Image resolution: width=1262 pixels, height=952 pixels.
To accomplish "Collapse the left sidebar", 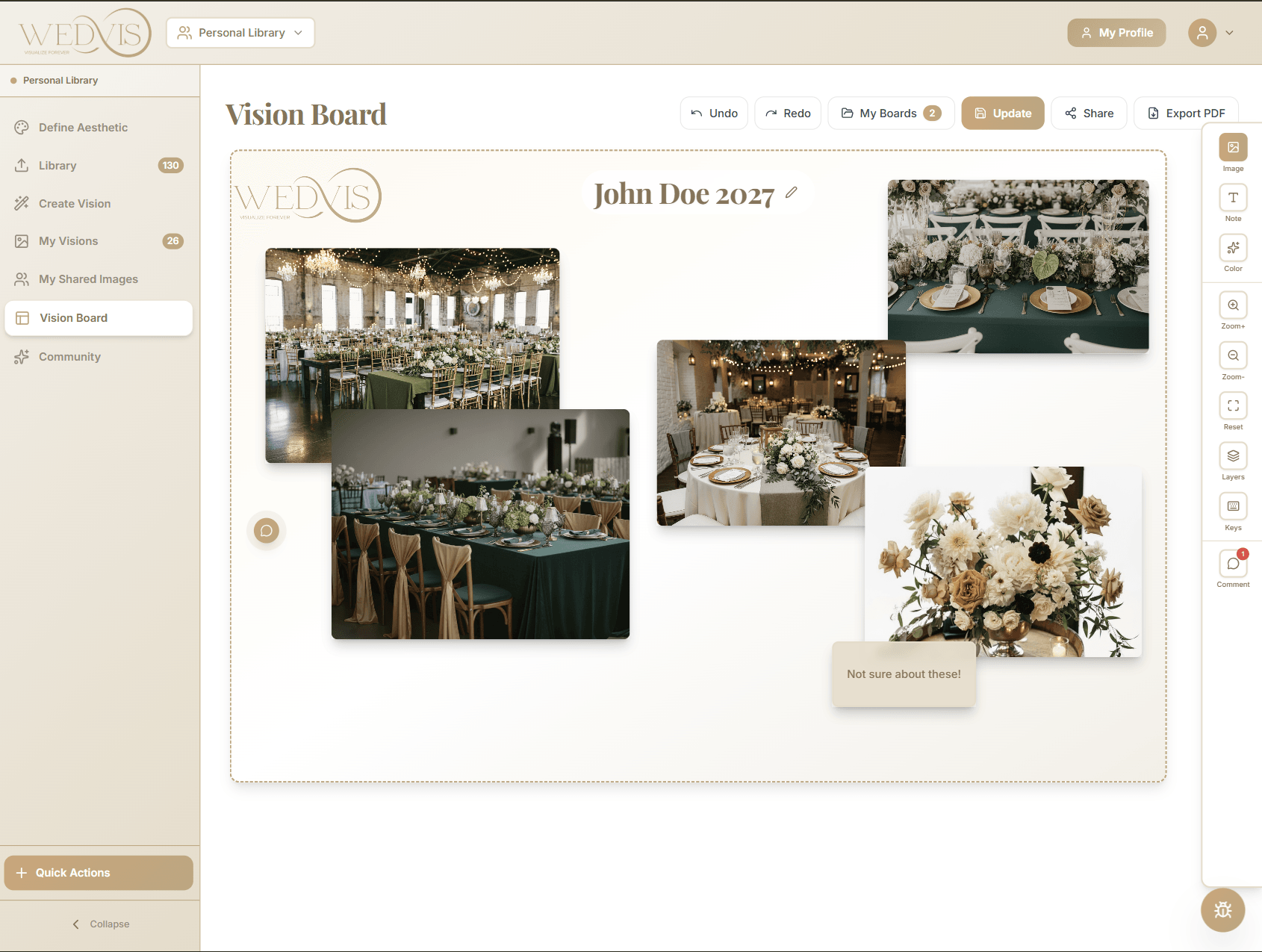I will coord(100,924).
